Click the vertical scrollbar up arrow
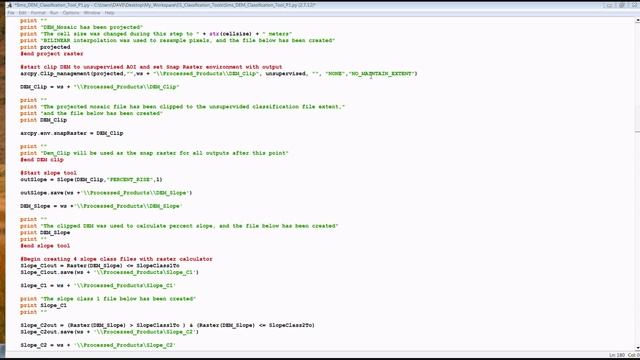The width and height of the screenshot is (640, 360). [x=637, y=20]
